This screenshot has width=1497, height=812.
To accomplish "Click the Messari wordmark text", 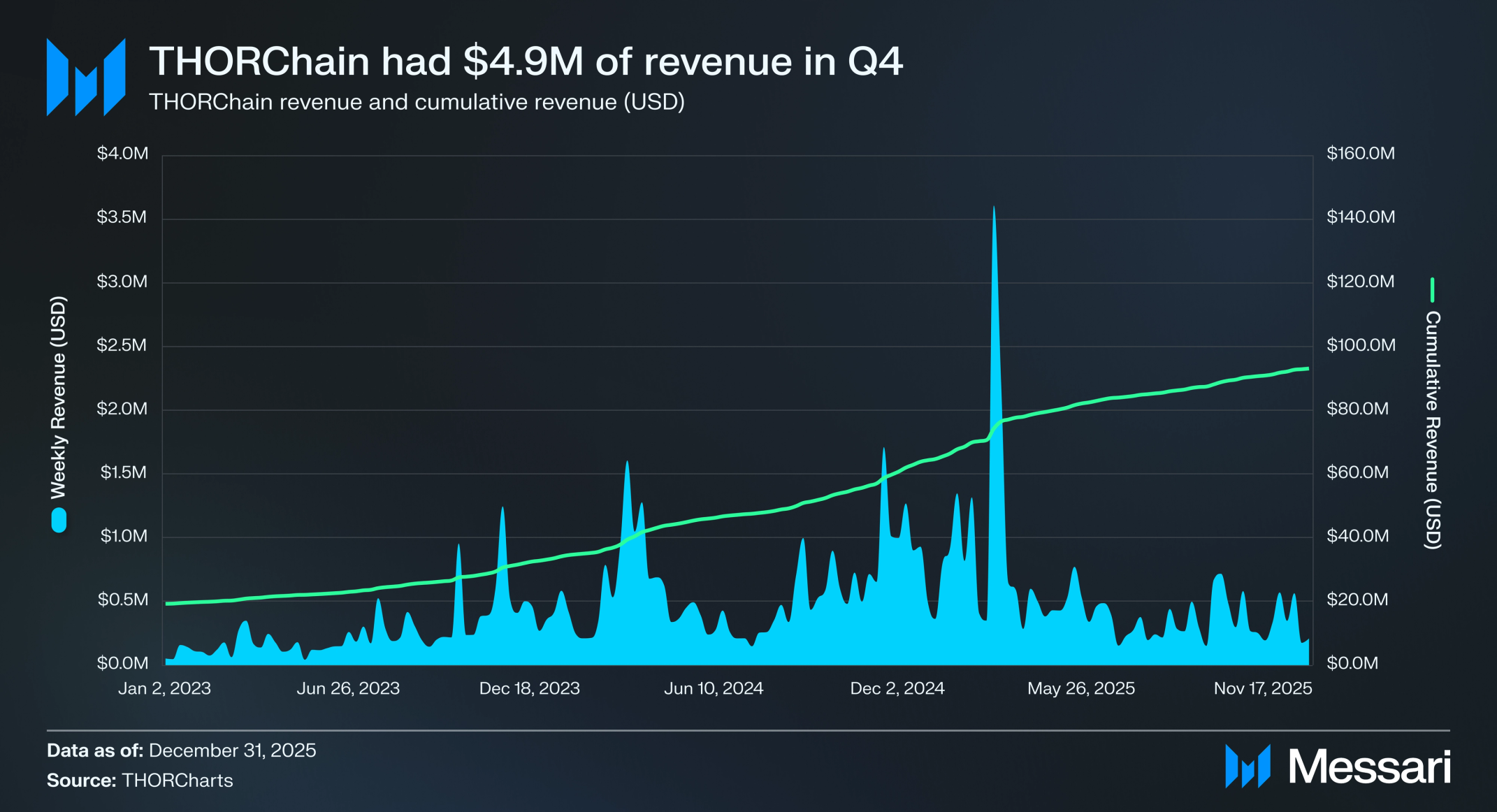I will click(x=1369, y=767).
